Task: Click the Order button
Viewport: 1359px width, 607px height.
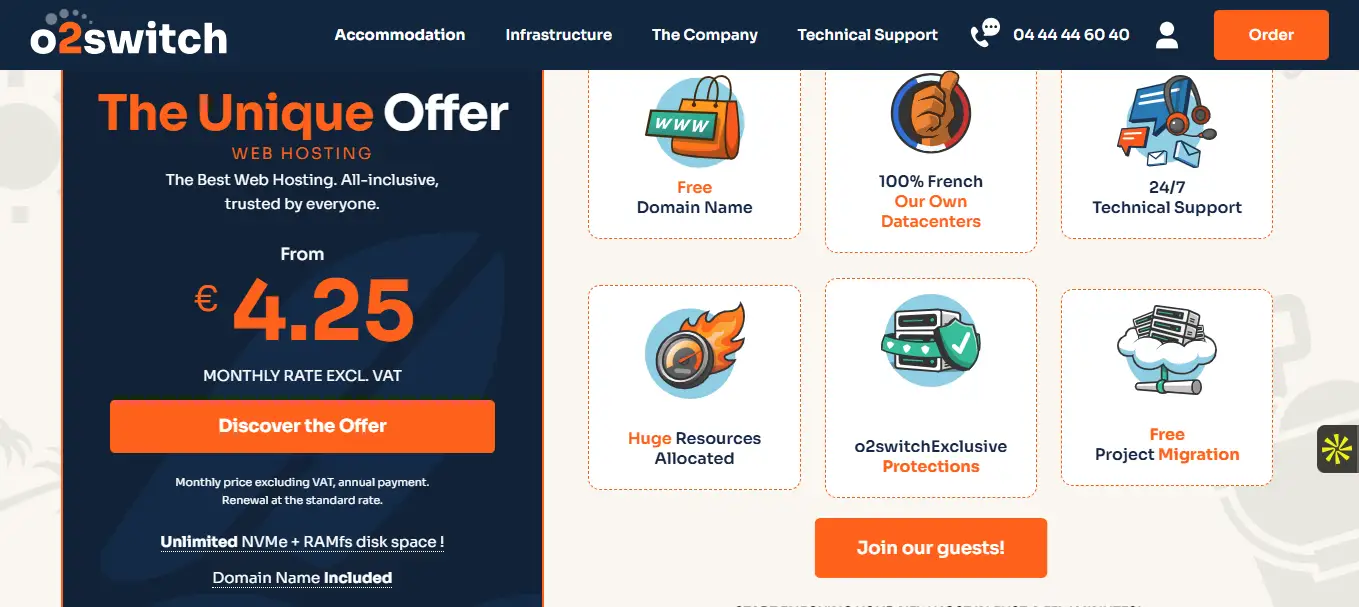Action: (x=1271, y=35)
